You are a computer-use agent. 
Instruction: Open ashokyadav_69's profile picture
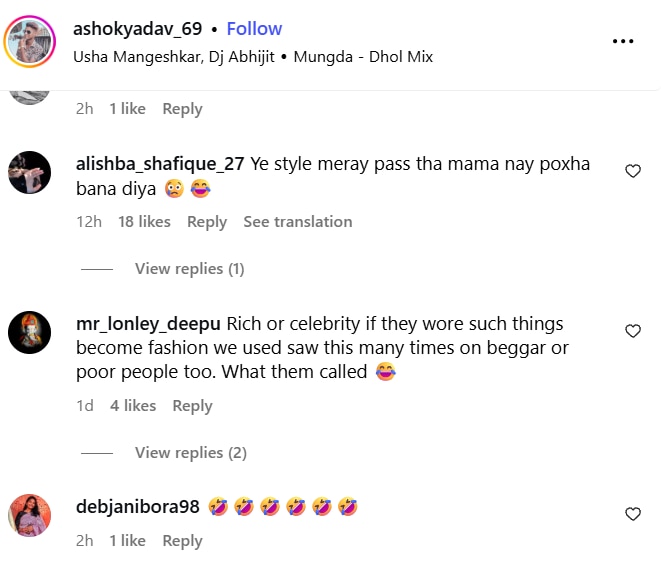[29, 42]
